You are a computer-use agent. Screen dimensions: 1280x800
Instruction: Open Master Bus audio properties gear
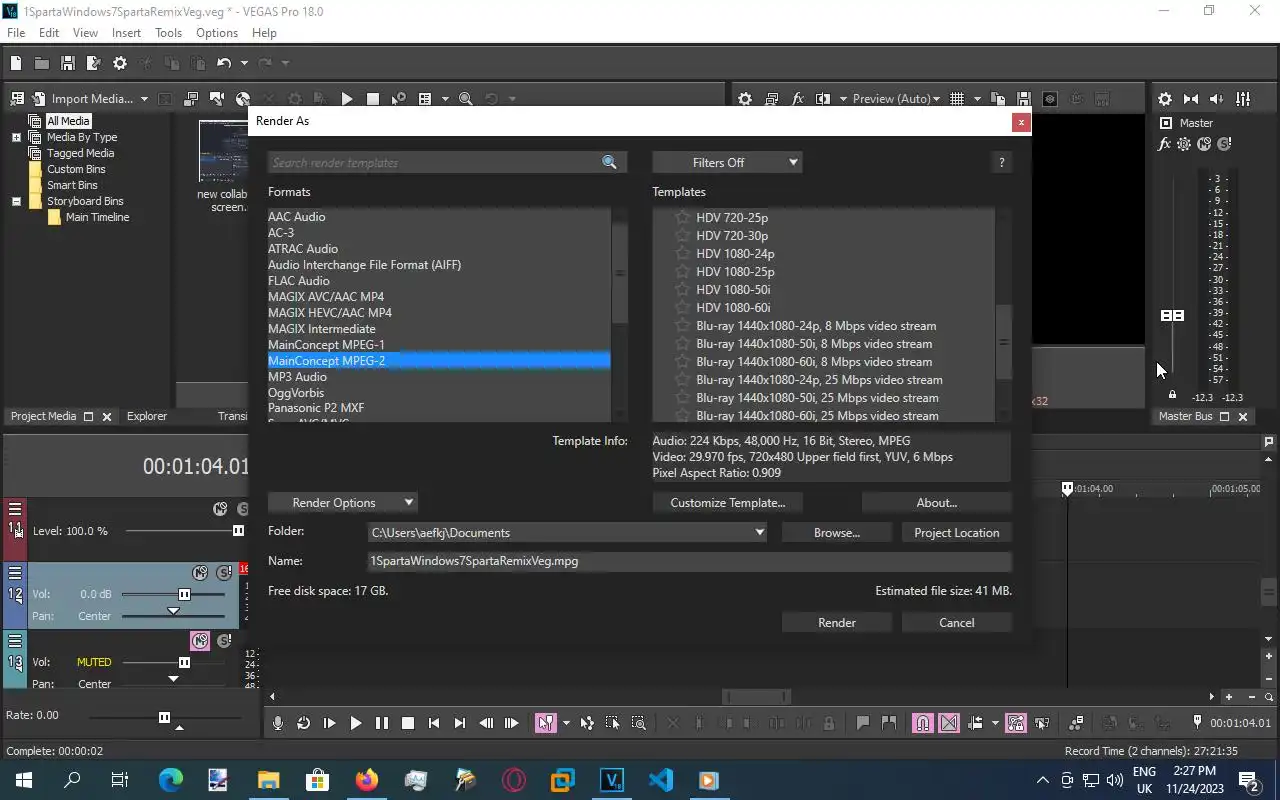(1165, 99)
